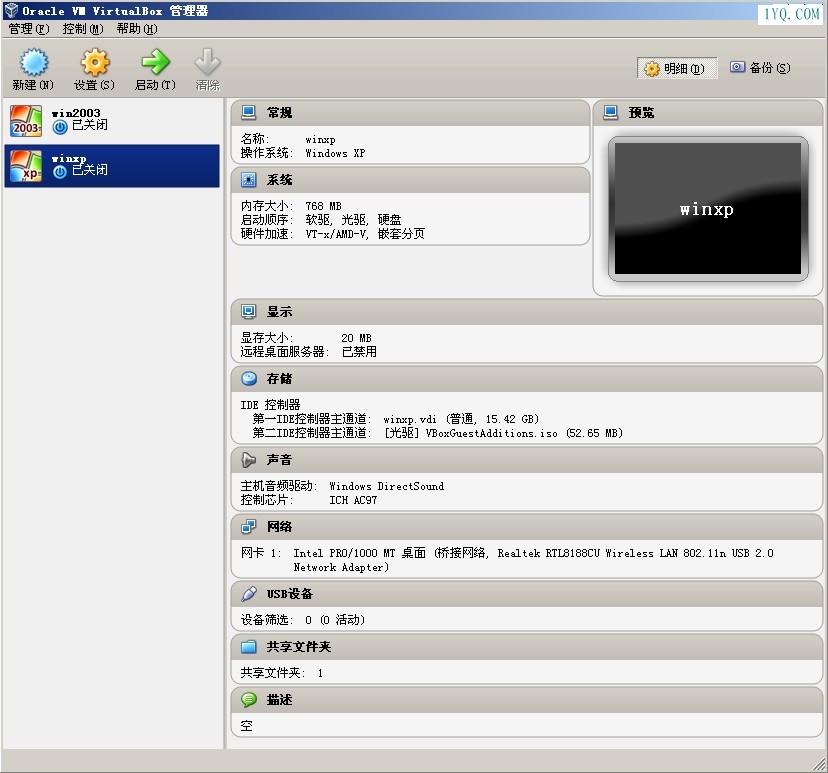Click the 常规 (General) section icon
Image resolution: width=828 pixels, height=773 pixels.
point(249,112)
